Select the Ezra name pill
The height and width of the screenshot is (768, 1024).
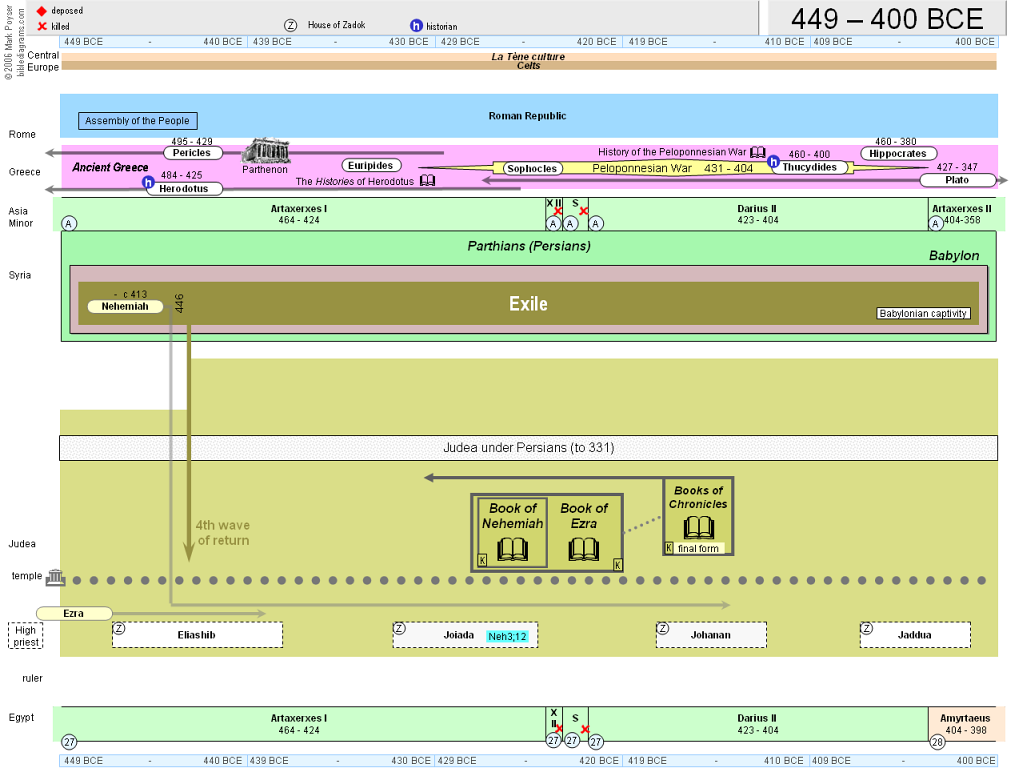click(x=74, y=613)
